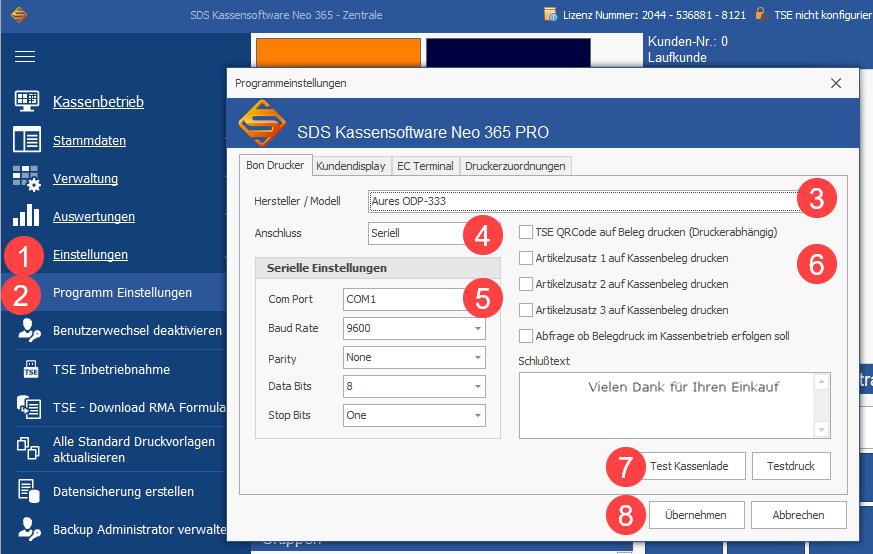Open the Kassenbetrieb link
This screenshot has width=873, height=554.
pyautogui.click(x=98, y=102)
